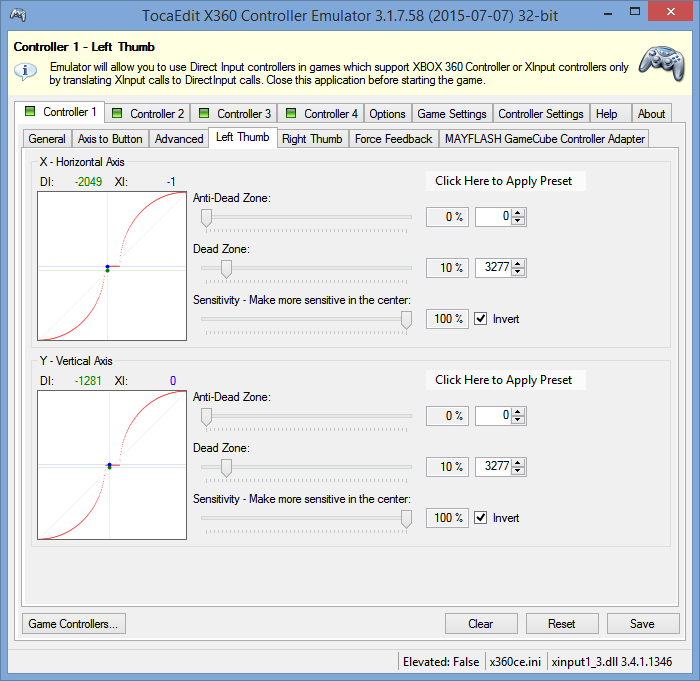
Task: Increase X axis Dead Zone 3277 stepper
Action: coord(518,264)
